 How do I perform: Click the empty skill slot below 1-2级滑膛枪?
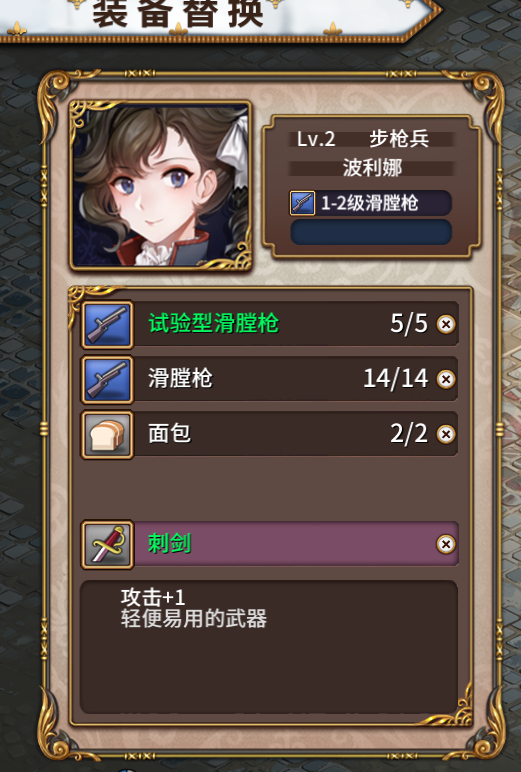[x=371, y=232]
